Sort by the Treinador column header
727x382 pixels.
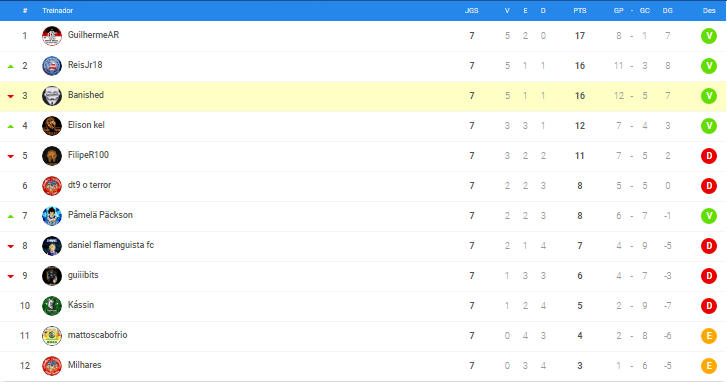(57, 10)
